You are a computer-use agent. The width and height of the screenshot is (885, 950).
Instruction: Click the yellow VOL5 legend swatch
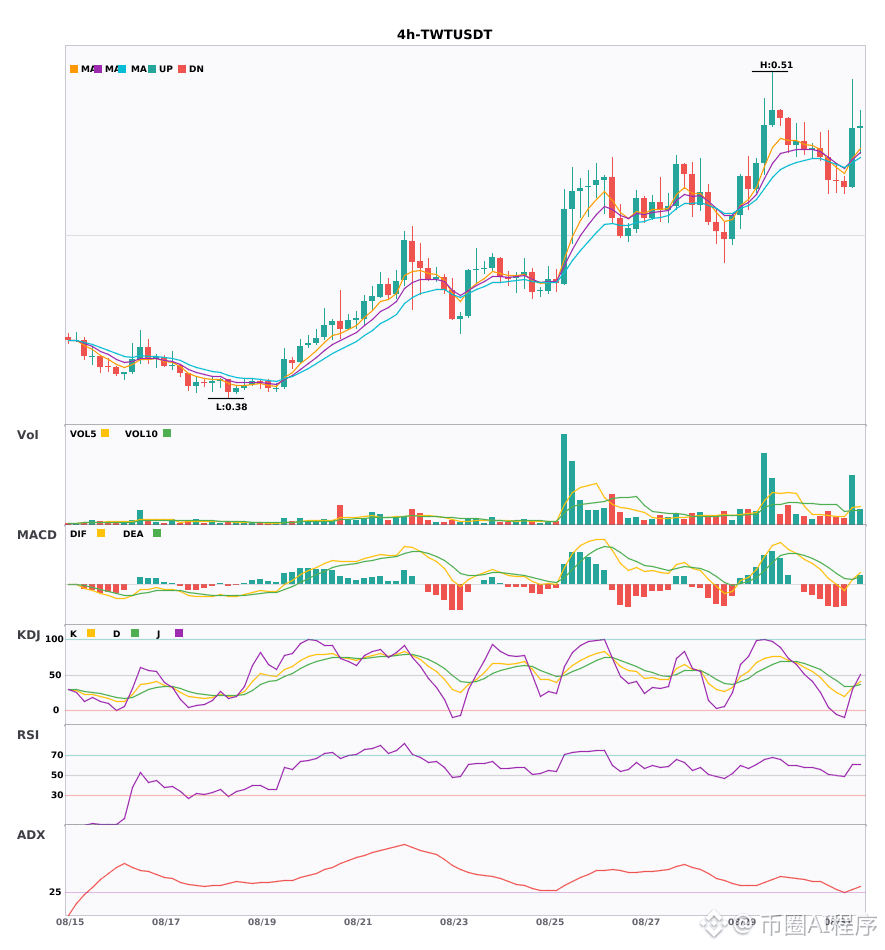point(105,433)
